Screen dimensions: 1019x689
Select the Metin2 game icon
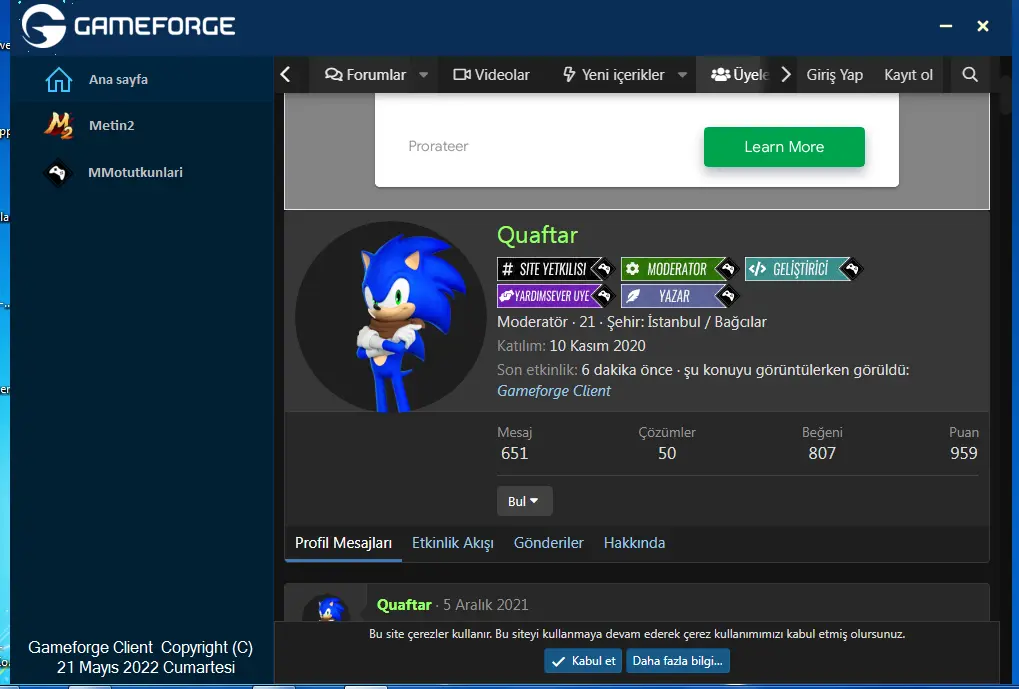tap(58, 125)
